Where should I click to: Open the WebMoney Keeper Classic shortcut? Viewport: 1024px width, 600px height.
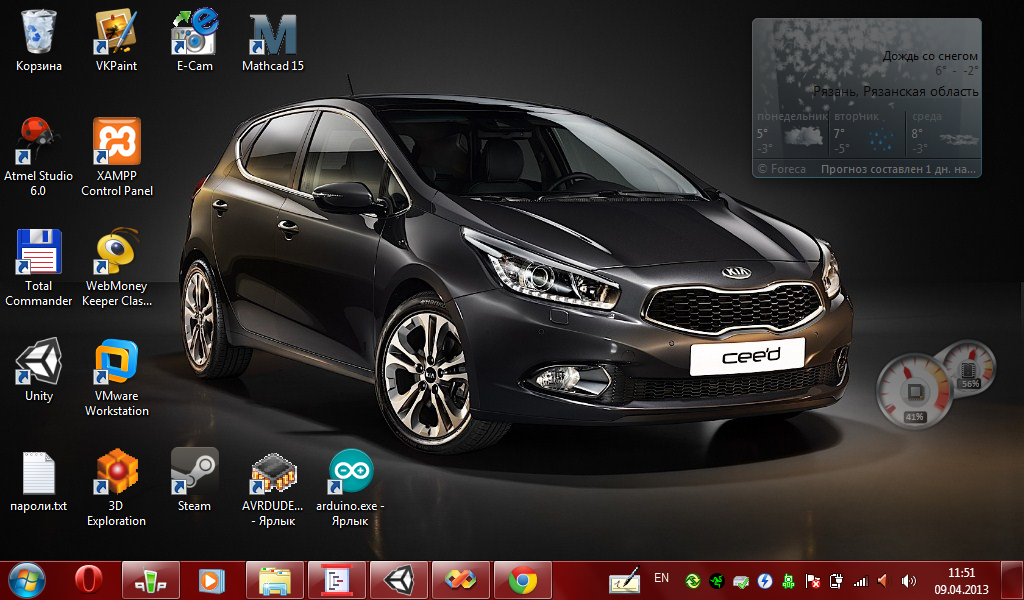[x=116, y=252]
